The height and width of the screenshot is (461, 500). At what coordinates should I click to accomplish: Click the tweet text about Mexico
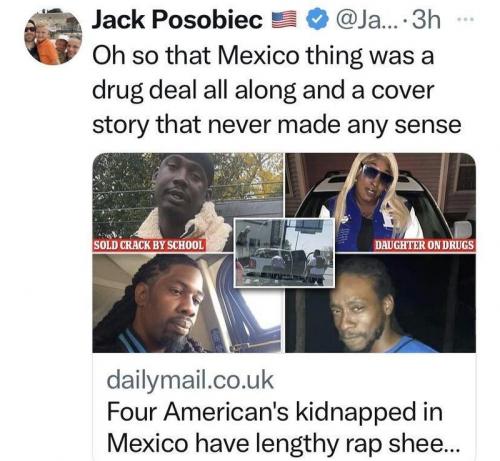[x=276, y=90]
